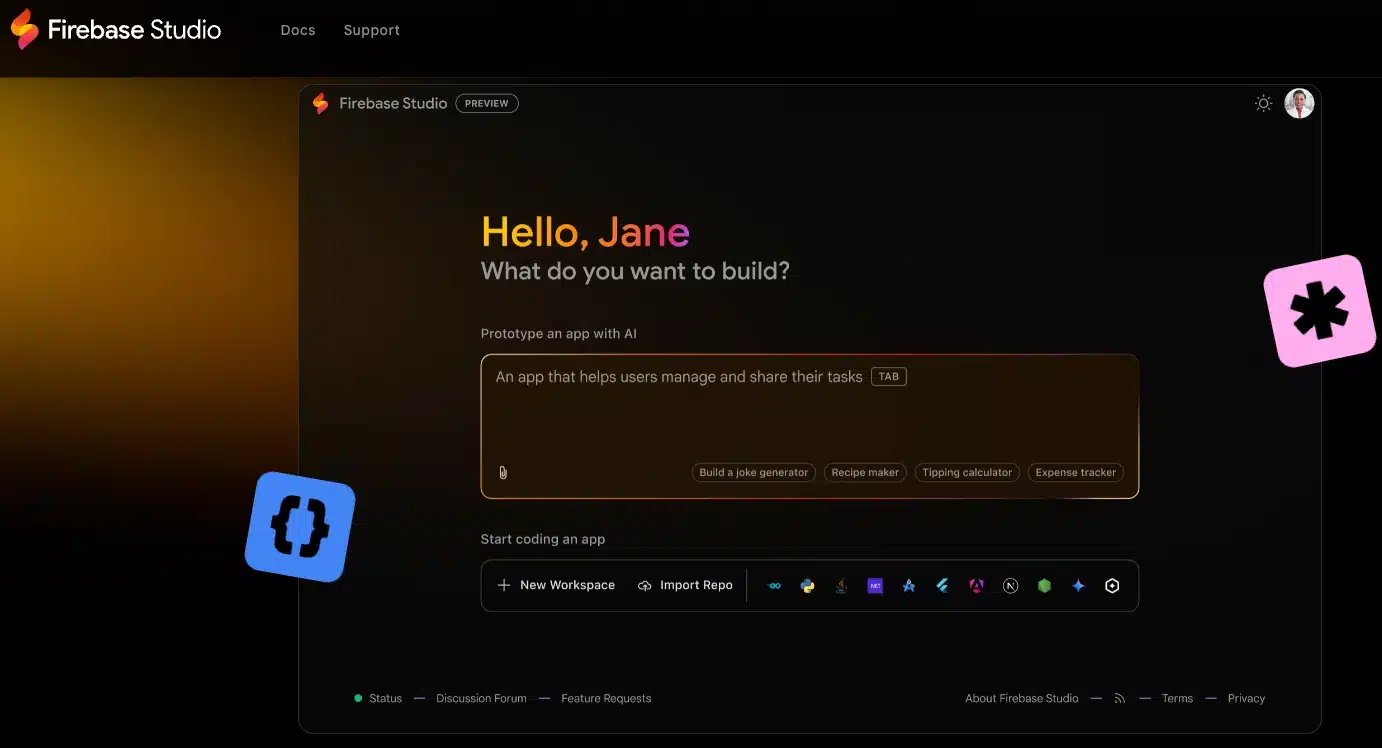Choose the Next.js template icon

click(x=1010, y=585)
